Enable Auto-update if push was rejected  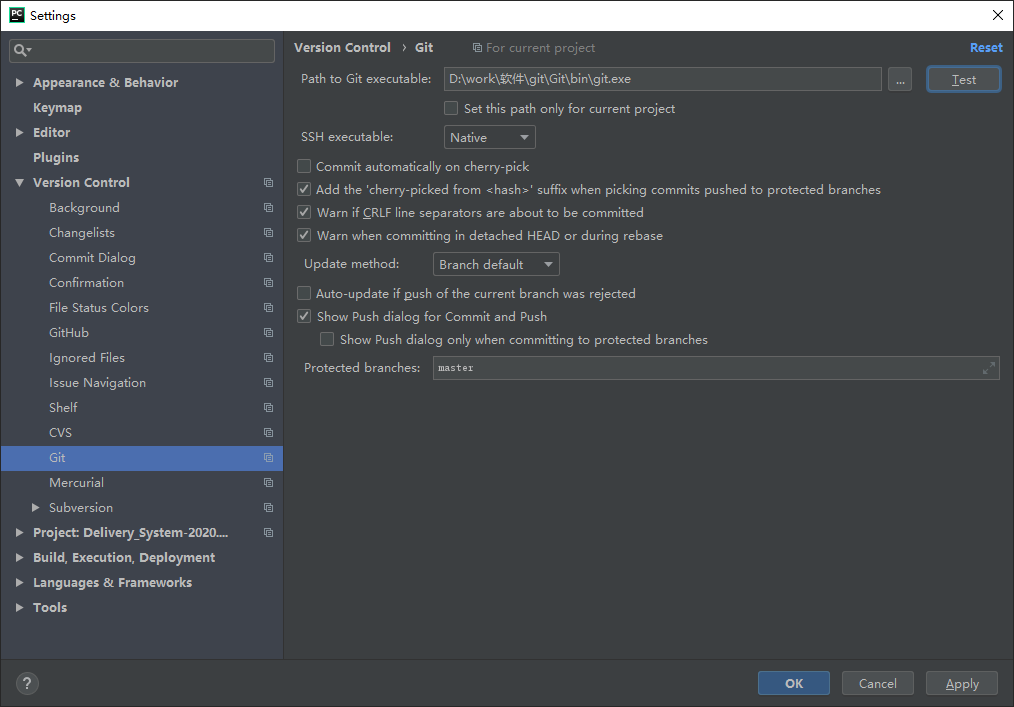click(304, 293)
